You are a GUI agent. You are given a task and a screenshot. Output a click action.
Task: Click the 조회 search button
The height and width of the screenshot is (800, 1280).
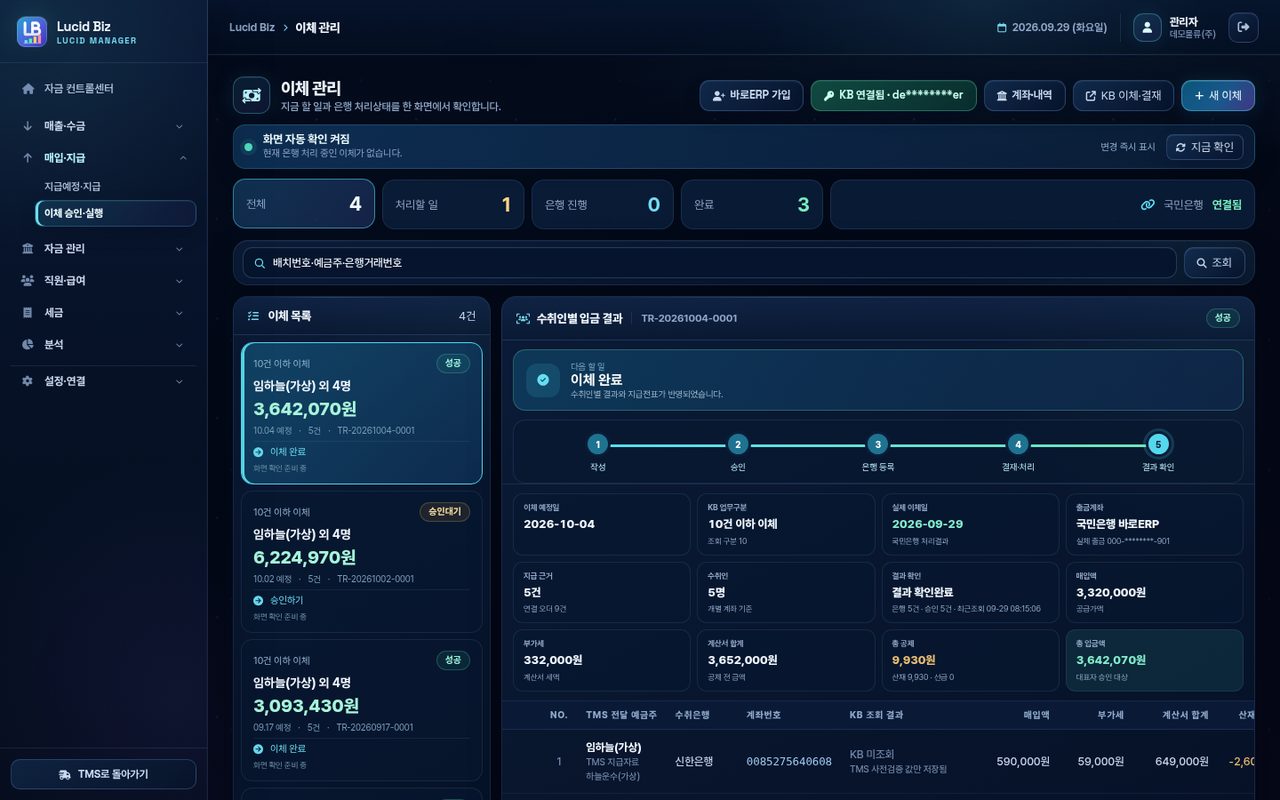pyautogui.click(x=1214, y=263)
